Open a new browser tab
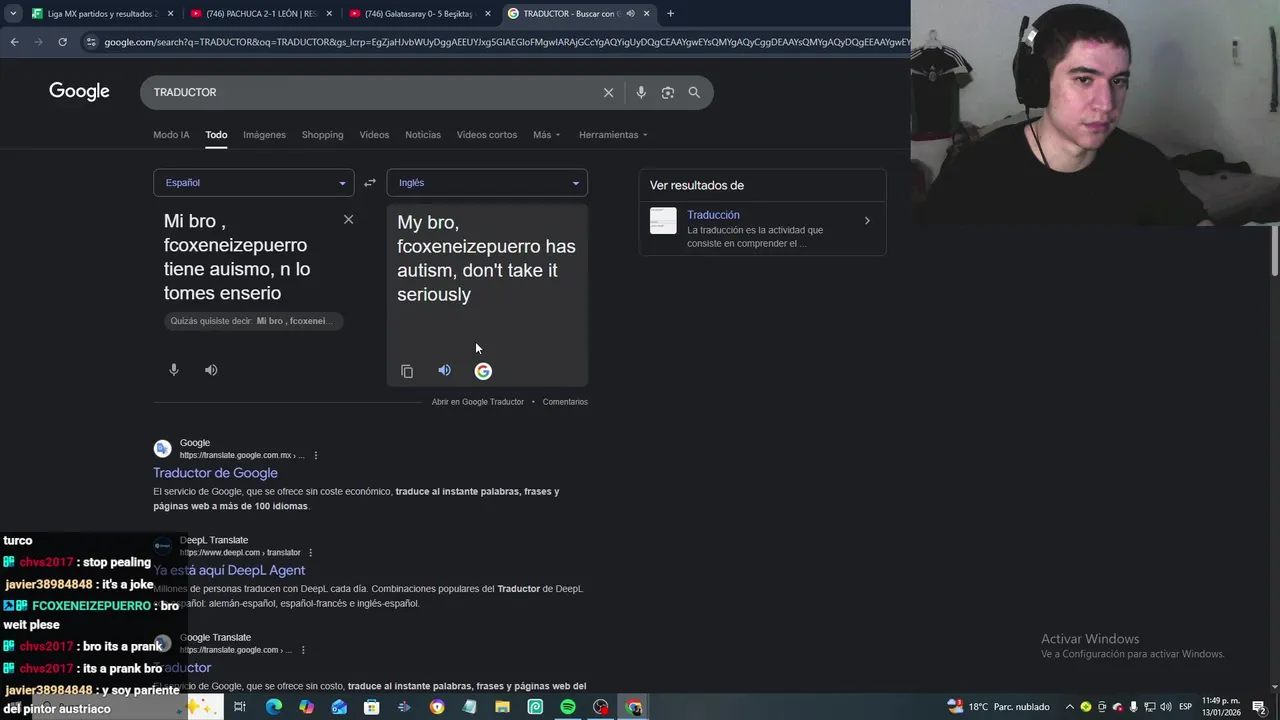 (x=670, y=14)
